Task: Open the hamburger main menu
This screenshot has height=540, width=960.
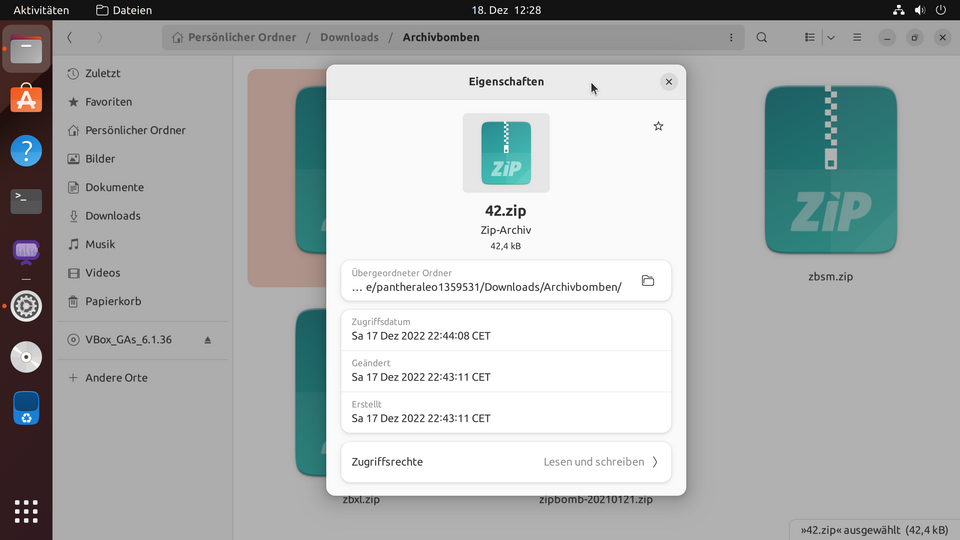Action: click(857, 38)
